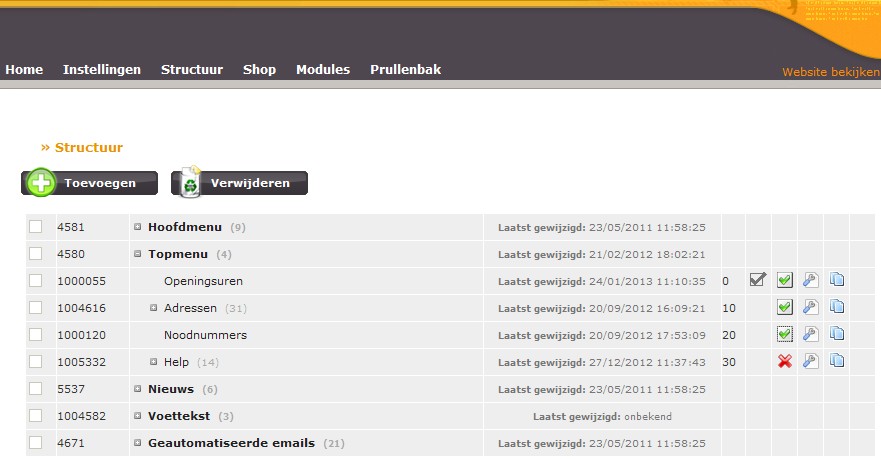Open wrench settings for Noodnummers
Screen dimensions: 881x459
[x=810, y=334]
